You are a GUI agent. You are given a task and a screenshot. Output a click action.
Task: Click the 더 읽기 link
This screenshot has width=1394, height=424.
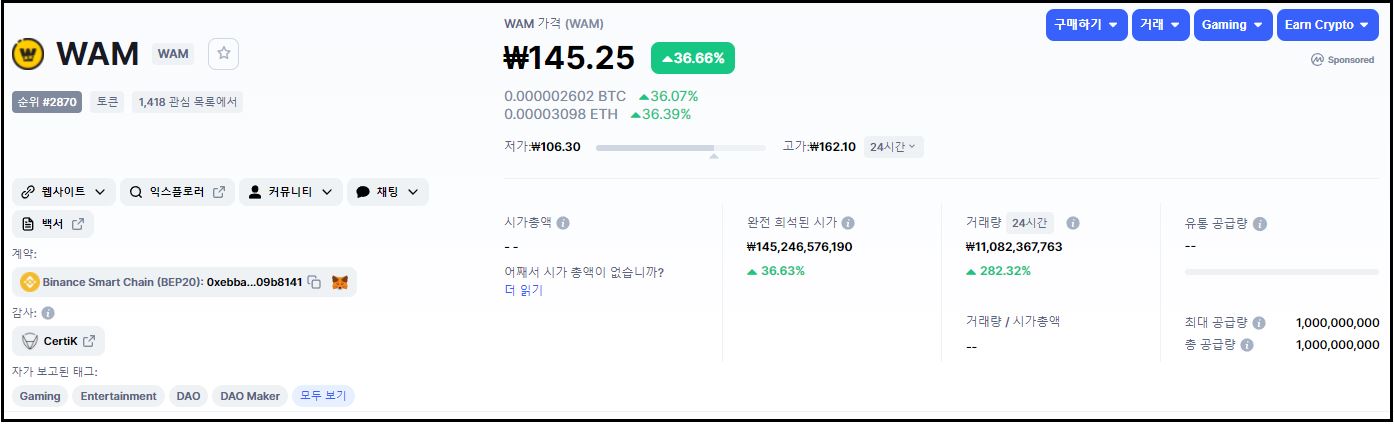pos(524,290)
